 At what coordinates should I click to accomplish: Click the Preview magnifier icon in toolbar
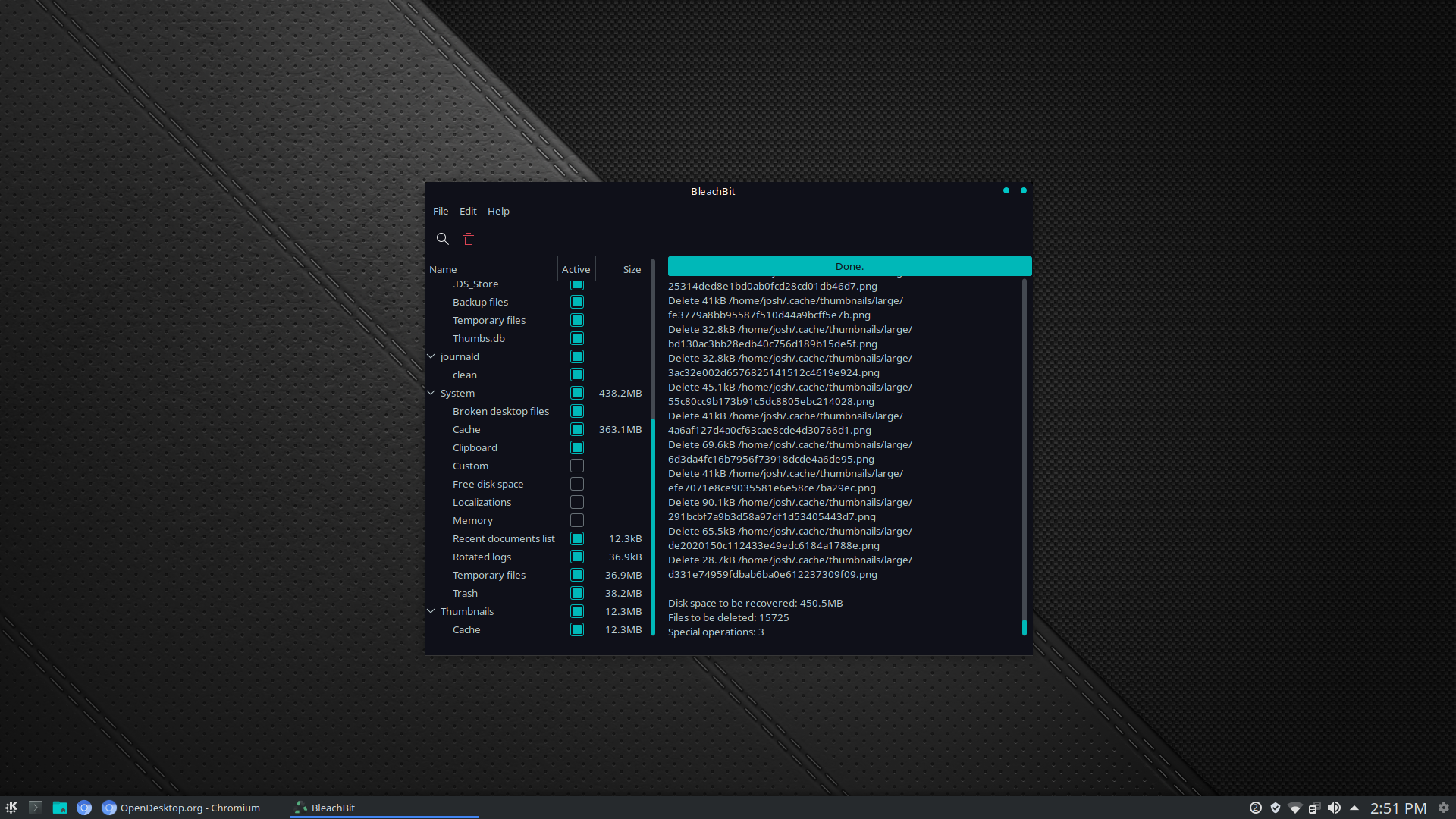coord(442,239)
